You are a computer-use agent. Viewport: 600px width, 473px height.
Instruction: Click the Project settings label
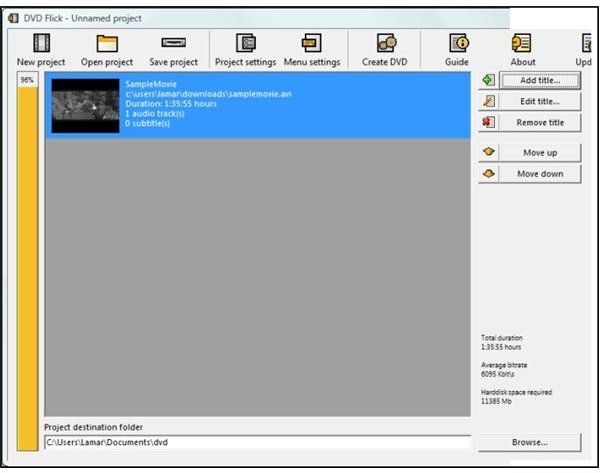tap(245, 62)
